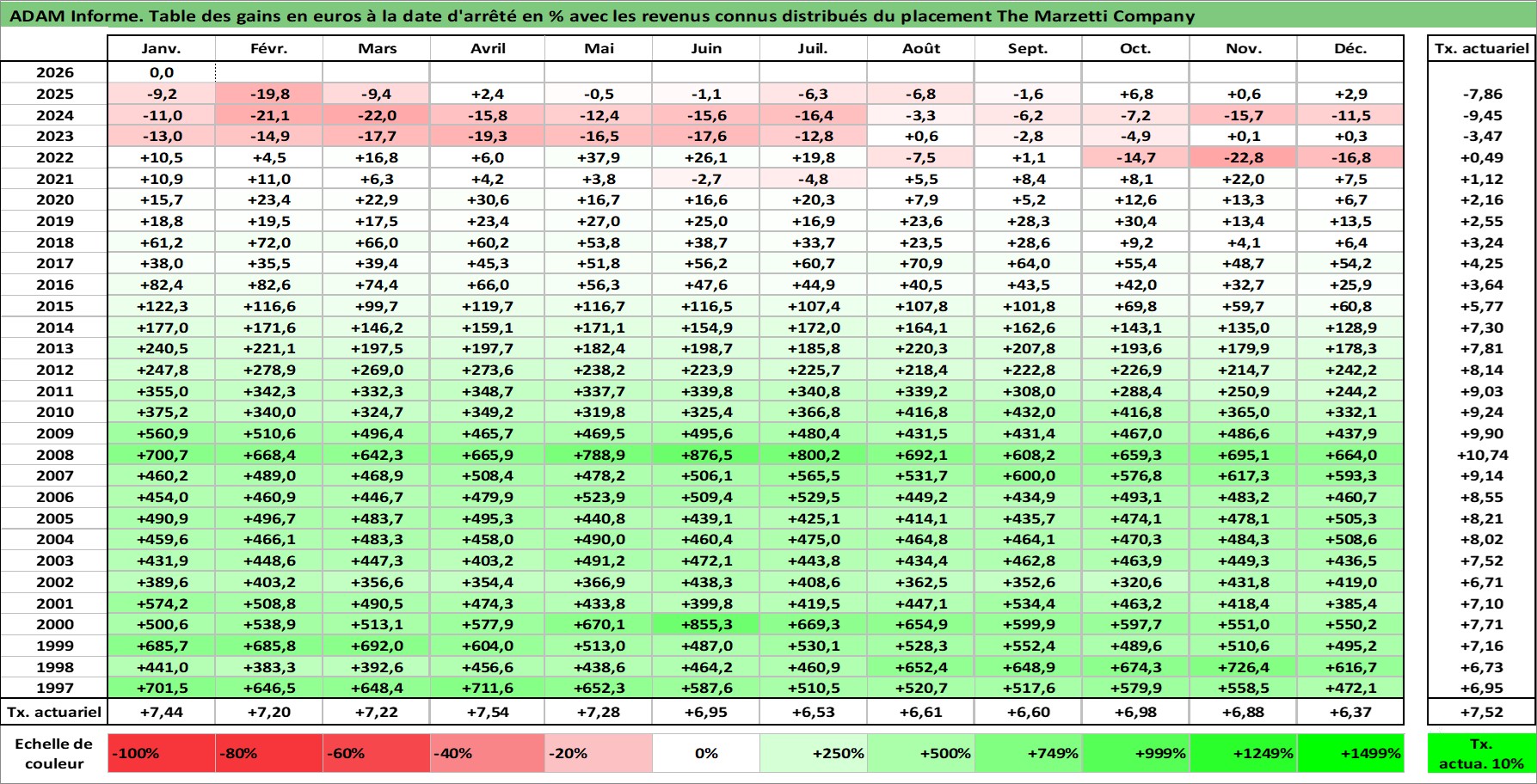Viewport: 1537px width, 784px height.
Task: Select the +72,0 cell in 2018 row
Action: (269, 242)
